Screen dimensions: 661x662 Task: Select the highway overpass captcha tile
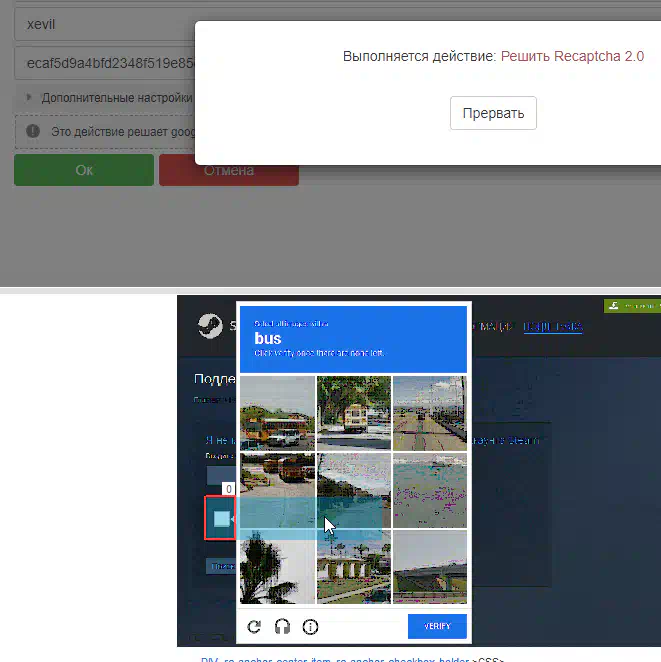(x=430, y=567)
